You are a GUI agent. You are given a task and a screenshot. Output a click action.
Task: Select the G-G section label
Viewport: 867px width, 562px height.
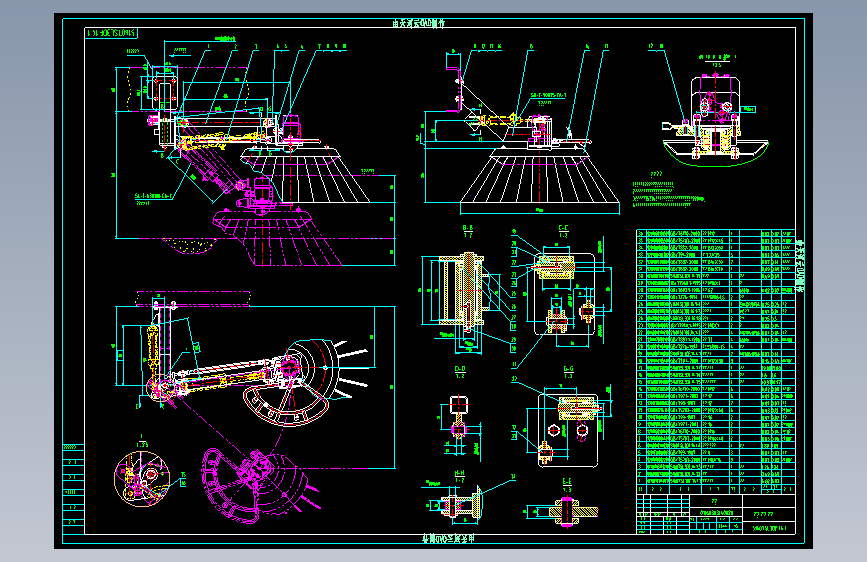tap(568, 371)
